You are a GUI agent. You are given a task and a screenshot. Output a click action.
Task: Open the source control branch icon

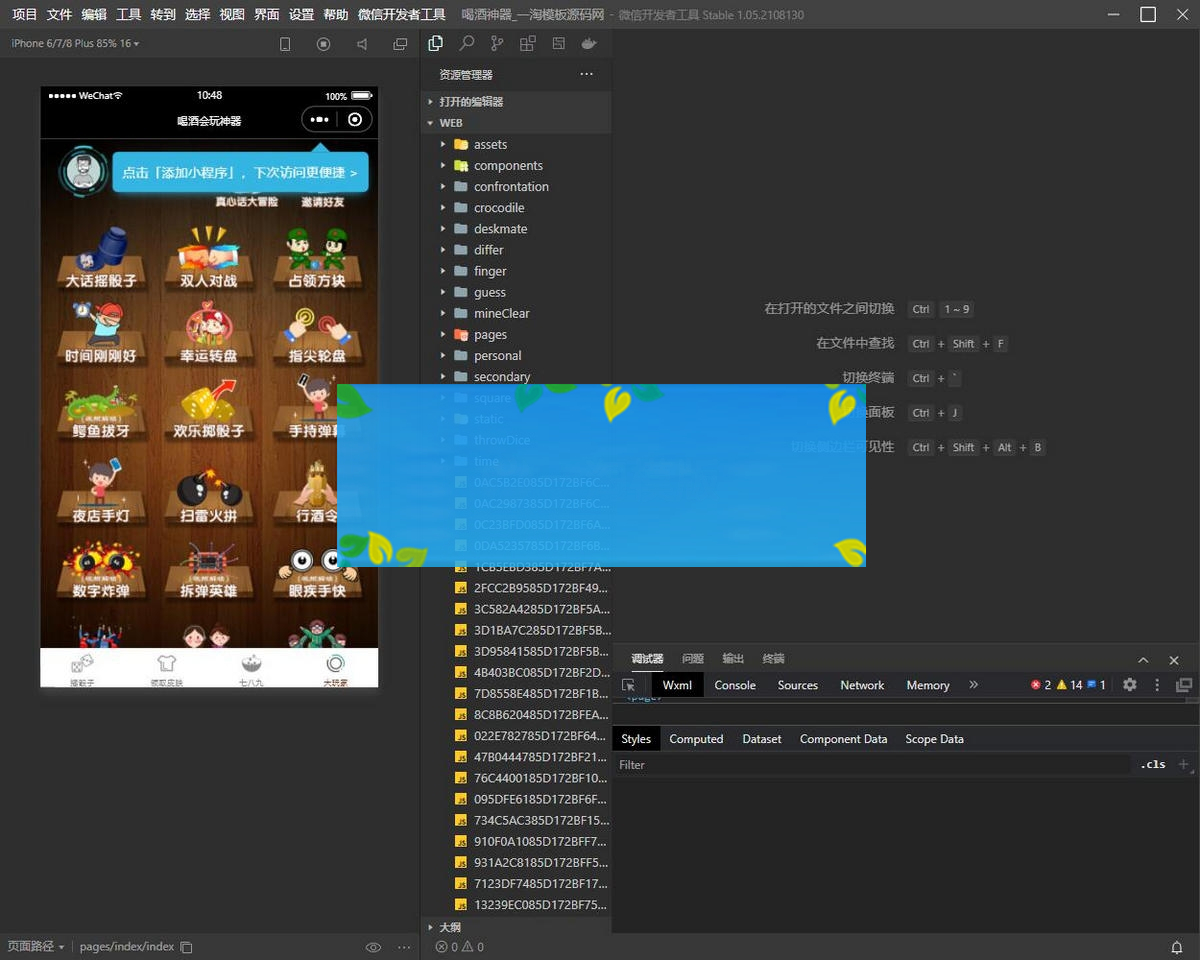[x=497, y=44]
